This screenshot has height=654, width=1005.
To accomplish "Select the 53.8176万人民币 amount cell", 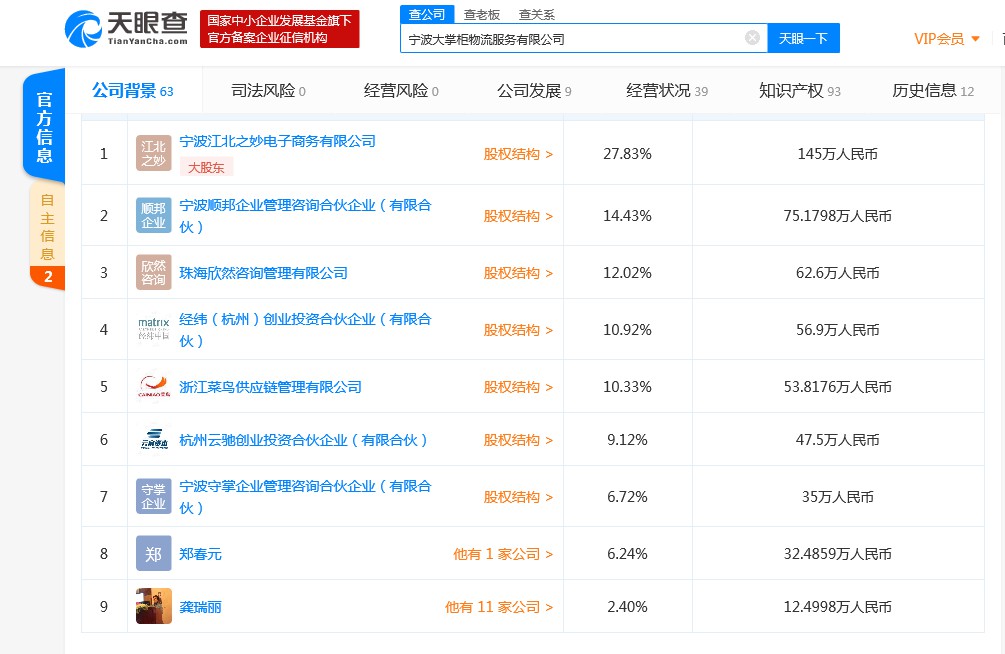I will pos(838,387).
